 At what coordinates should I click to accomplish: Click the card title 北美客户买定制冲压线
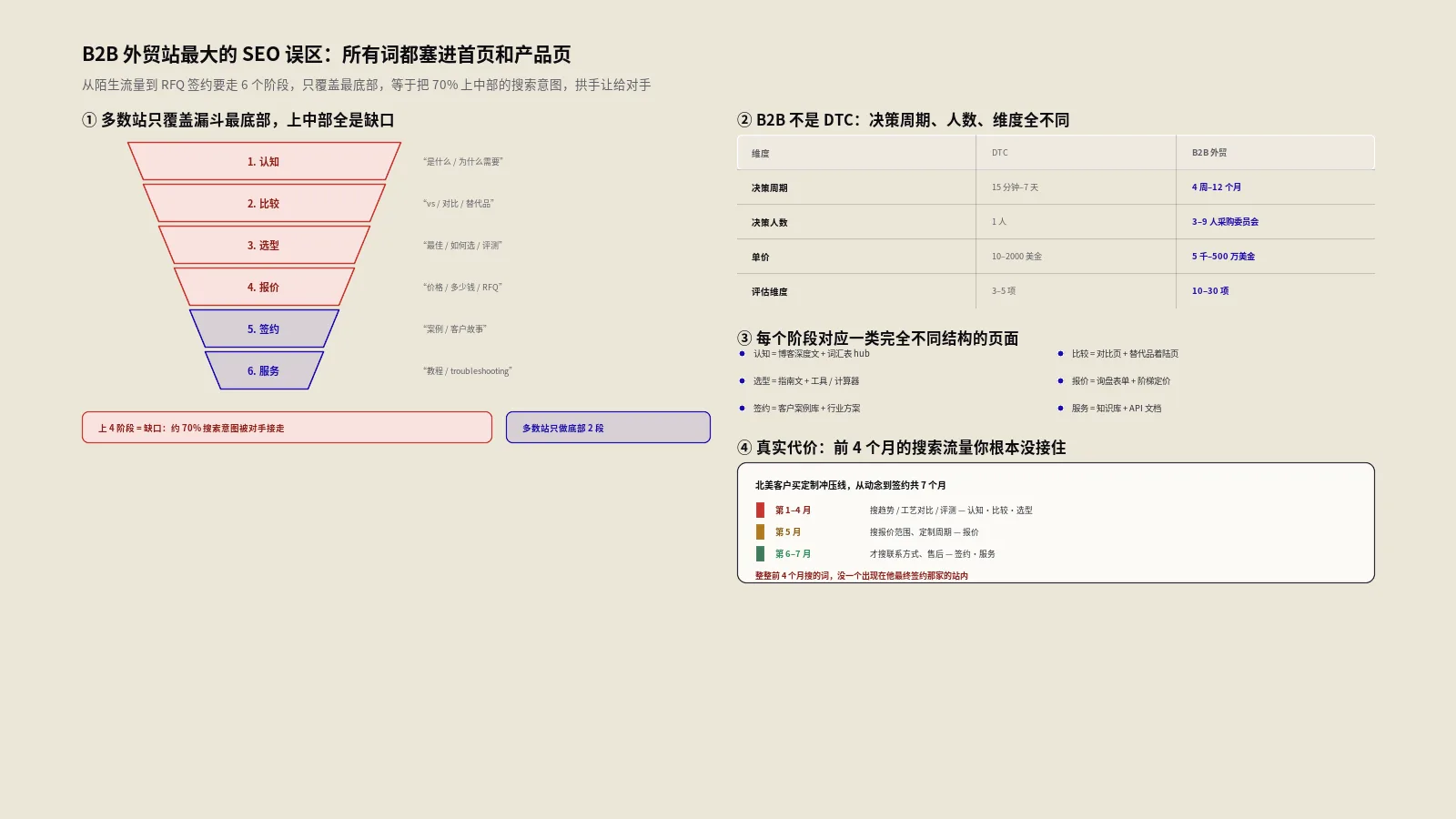click(851, 486)
